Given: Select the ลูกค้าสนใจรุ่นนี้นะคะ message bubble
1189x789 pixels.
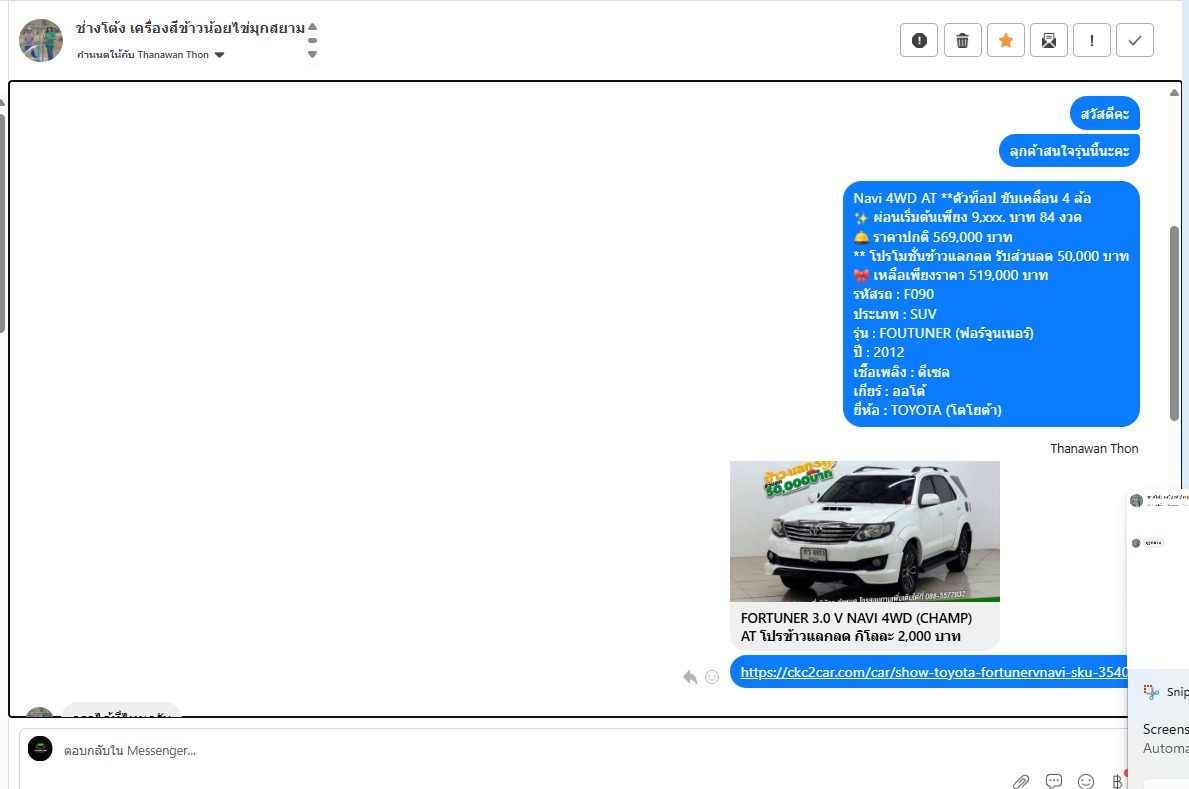Looking at the screenshot, I should click(1069, 150).
